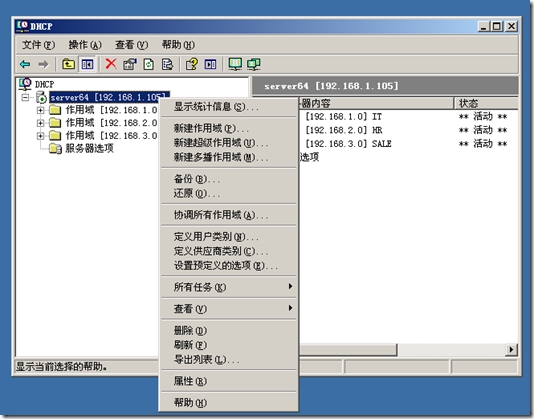Click the folder icon of scope 192.168.2.0

coord(55,123)
